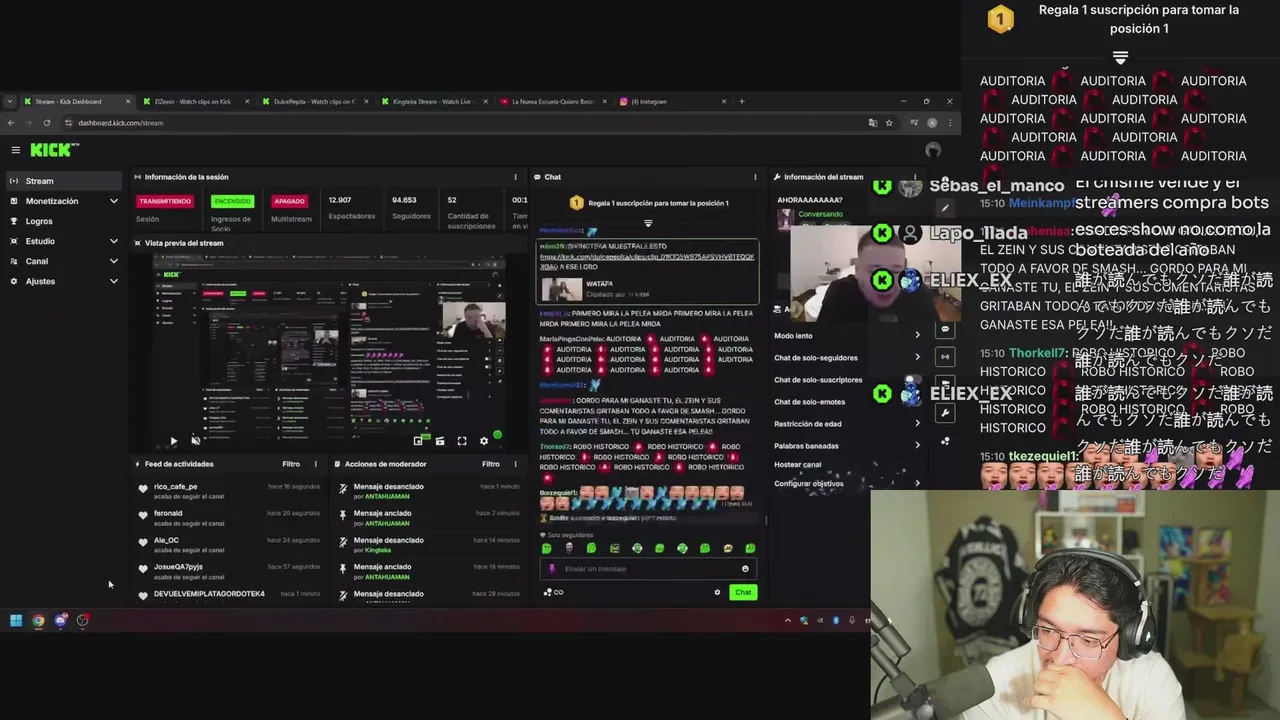Open Acciones de moderador options menu
1280x720 pixels.
[x=515, y=464]
